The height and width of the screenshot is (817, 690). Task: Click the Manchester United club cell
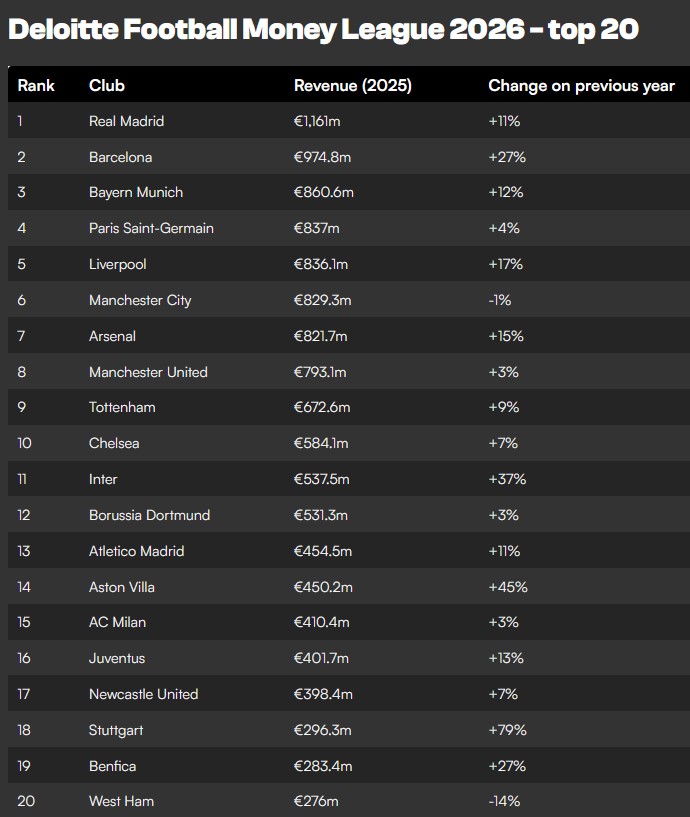pos(148,372)
